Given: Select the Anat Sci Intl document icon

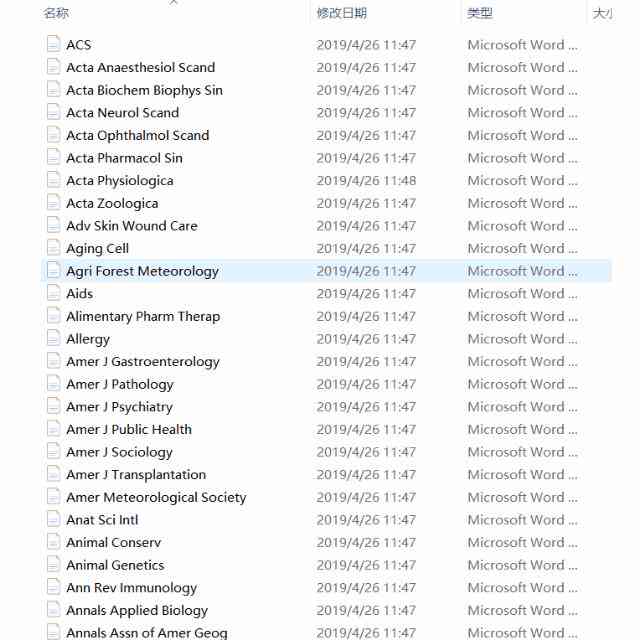Looking at the screenshot, I should [x=53, y=519].
